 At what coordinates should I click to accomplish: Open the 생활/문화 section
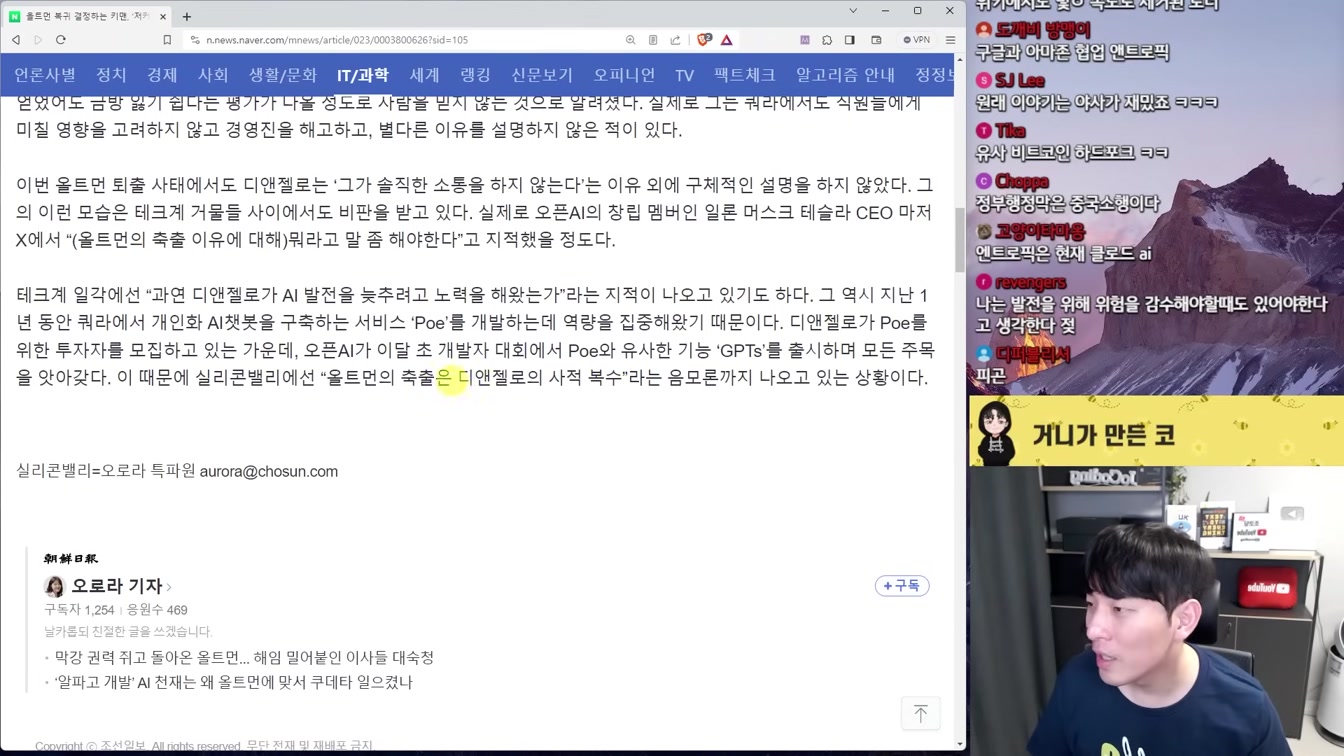(283, 75)
